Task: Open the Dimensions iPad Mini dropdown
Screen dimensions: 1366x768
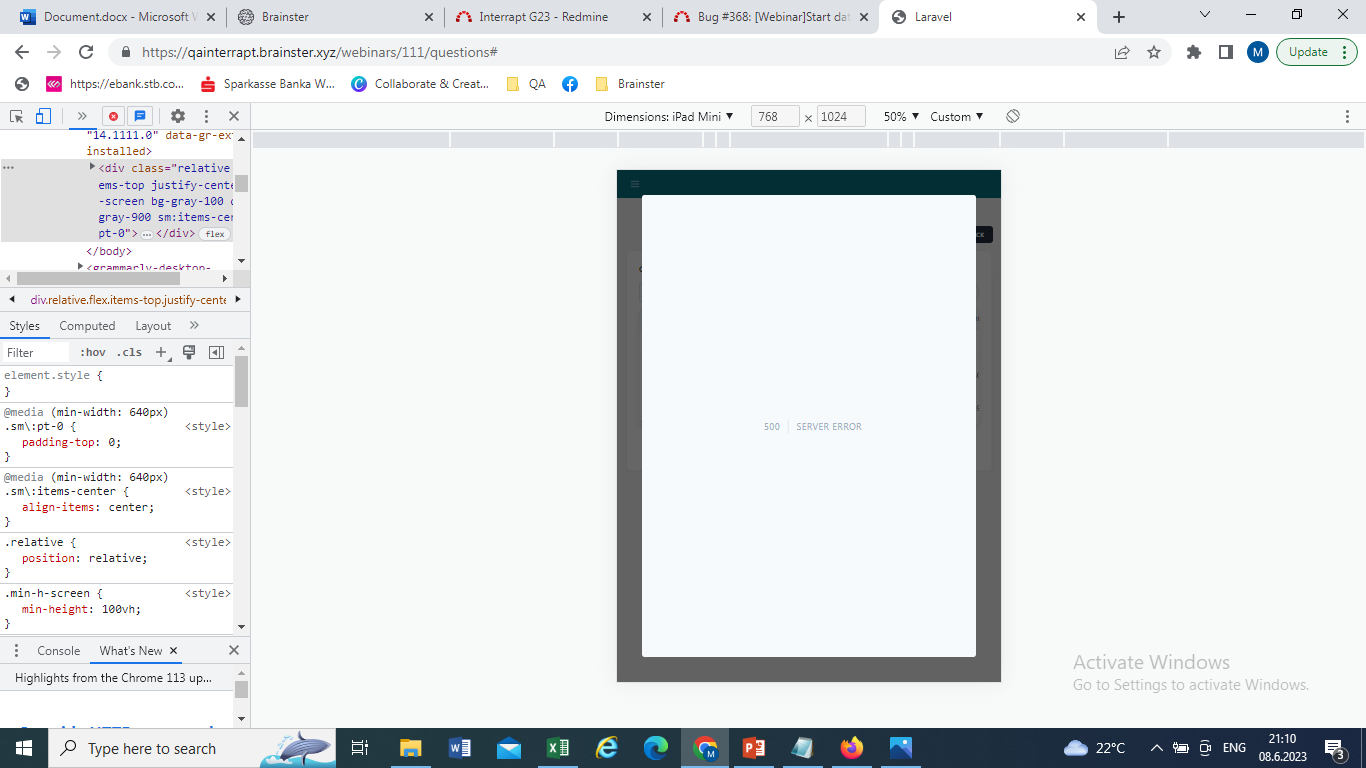Action: click(668, 116)
